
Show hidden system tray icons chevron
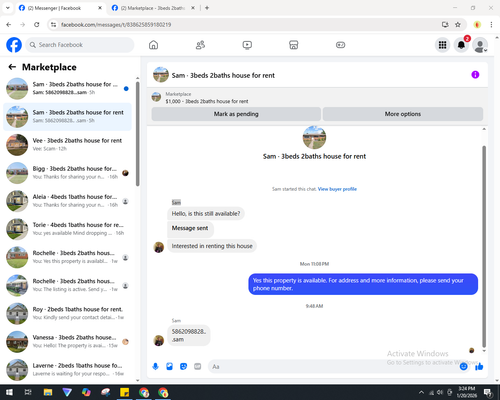coord(421,392)
